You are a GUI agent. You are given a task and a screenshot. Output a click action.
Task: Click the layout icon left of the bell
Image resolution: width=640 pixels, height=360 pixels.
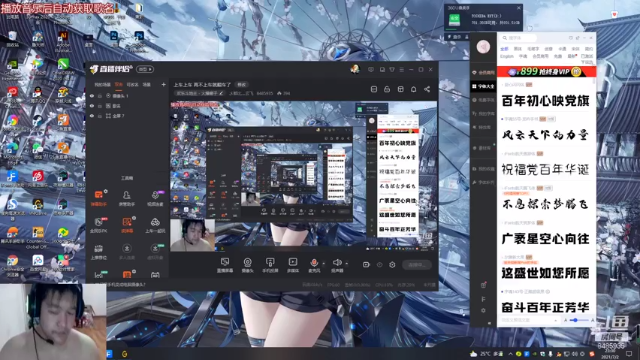(400, 89)
